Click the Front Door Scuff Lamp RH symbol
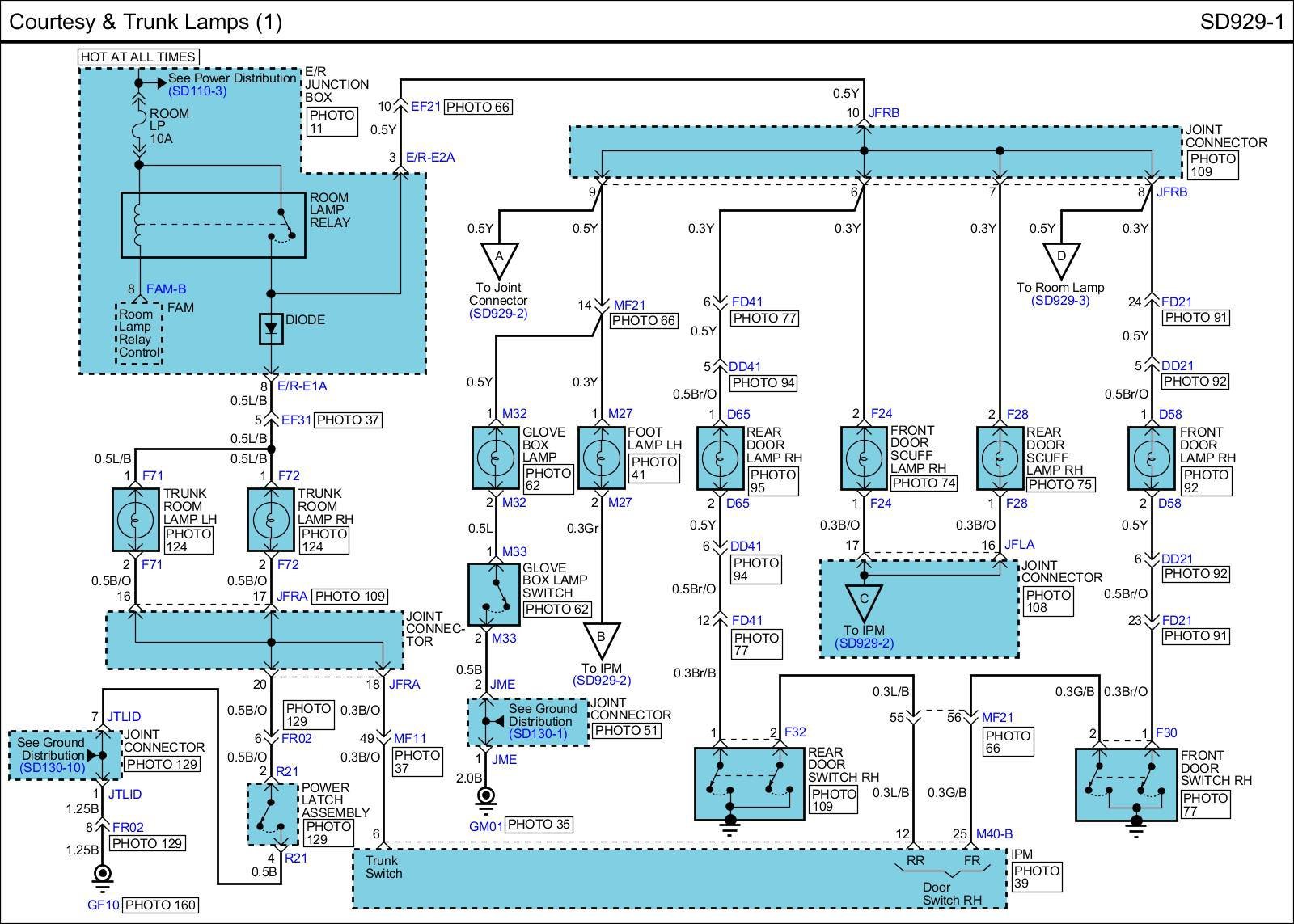The width and height of the screenshot is (1294, 924). (x=864, y=458)
